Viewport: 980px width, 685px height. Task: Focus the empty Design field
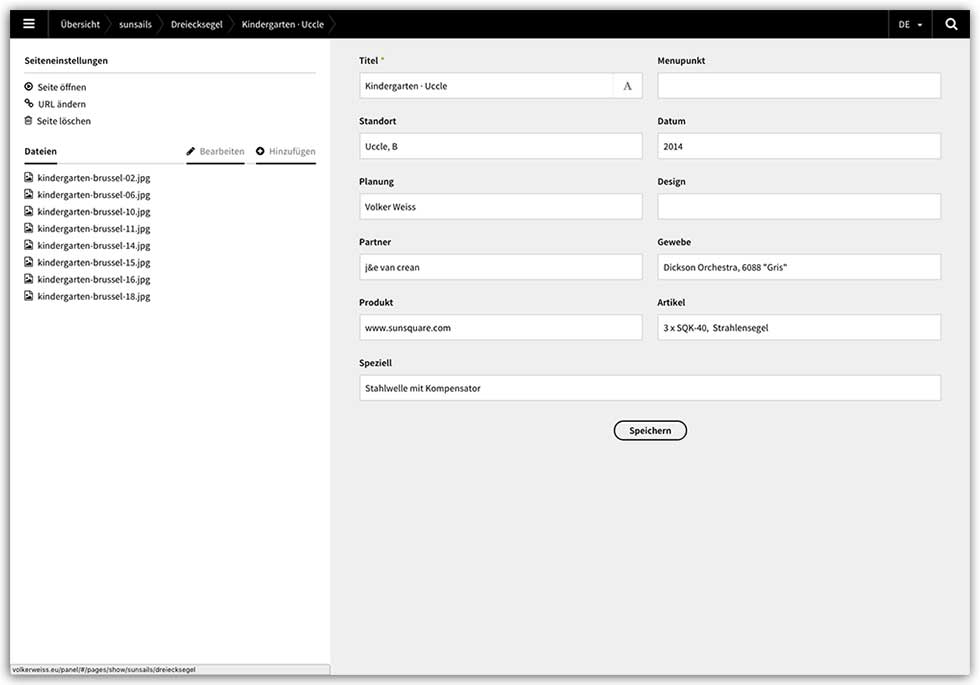pyautogui.click(x=799, y=207)
